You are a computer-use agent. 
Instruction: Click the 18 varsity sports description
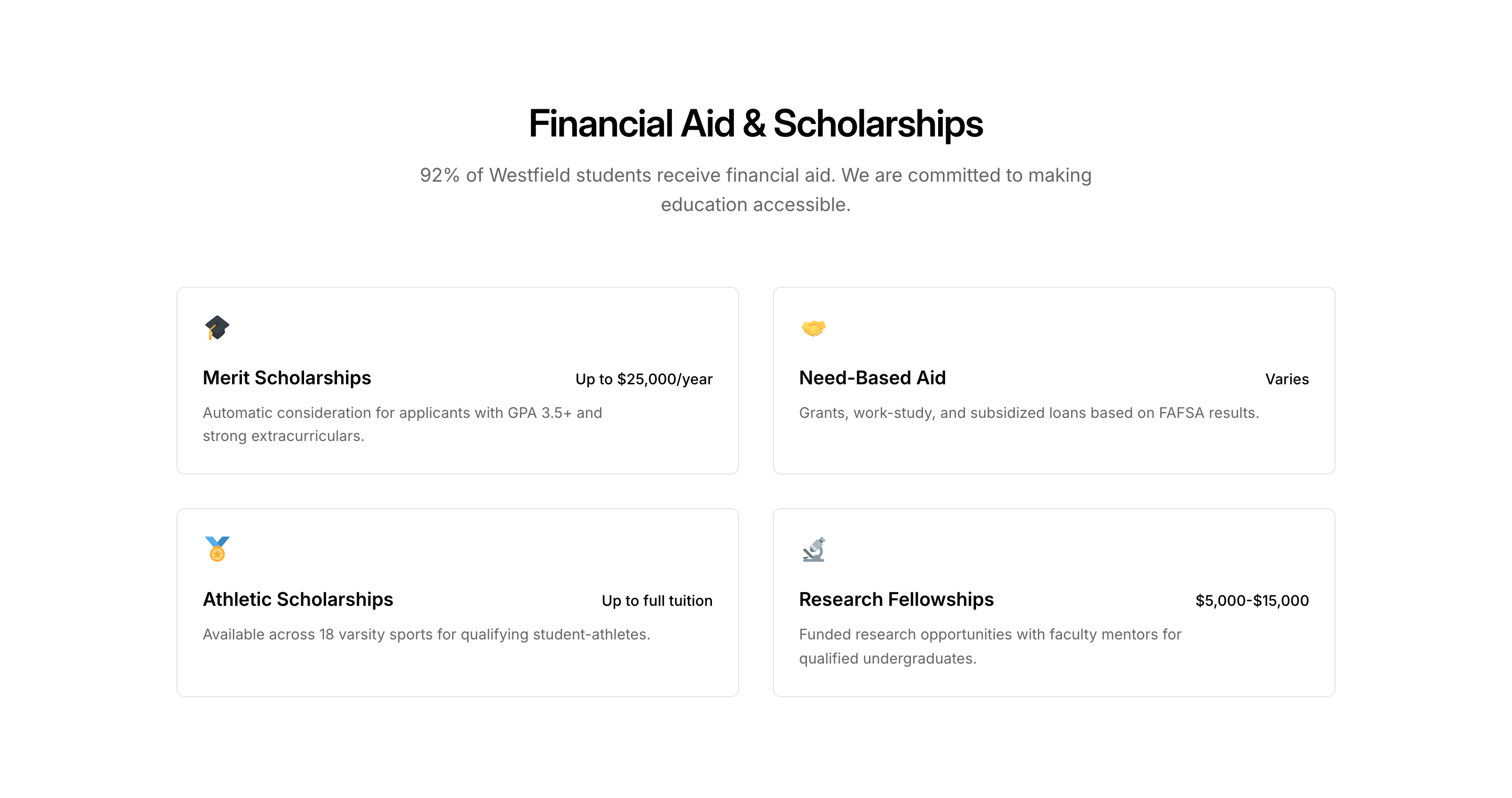pyautogui.click(x=426, y=635)
